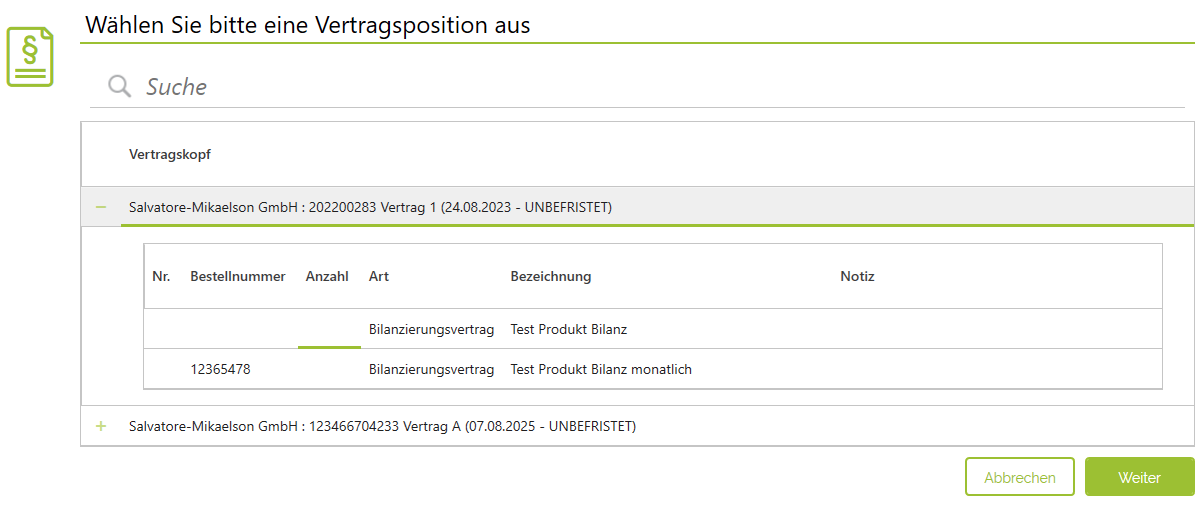Select Salvatore-Mikaelson GmbH 202200283 Vertrag 1 row
This screenshot has width=1203, height=506.
(x=638, y=207)
